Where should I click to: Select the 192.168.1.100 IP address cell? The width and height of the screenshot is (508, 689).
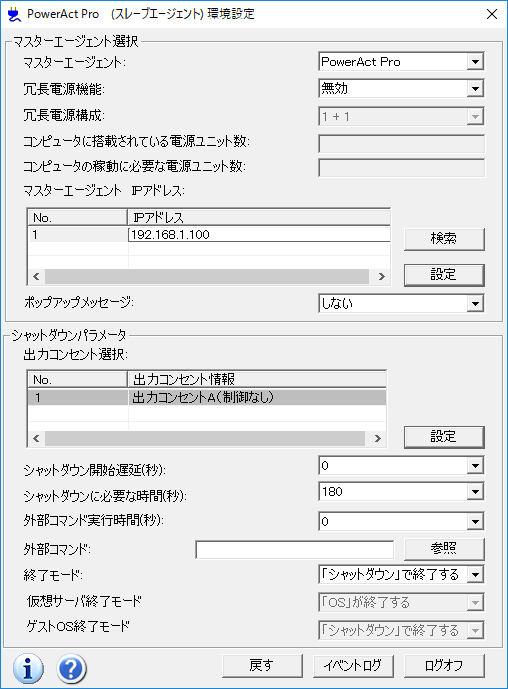[259, 235]
